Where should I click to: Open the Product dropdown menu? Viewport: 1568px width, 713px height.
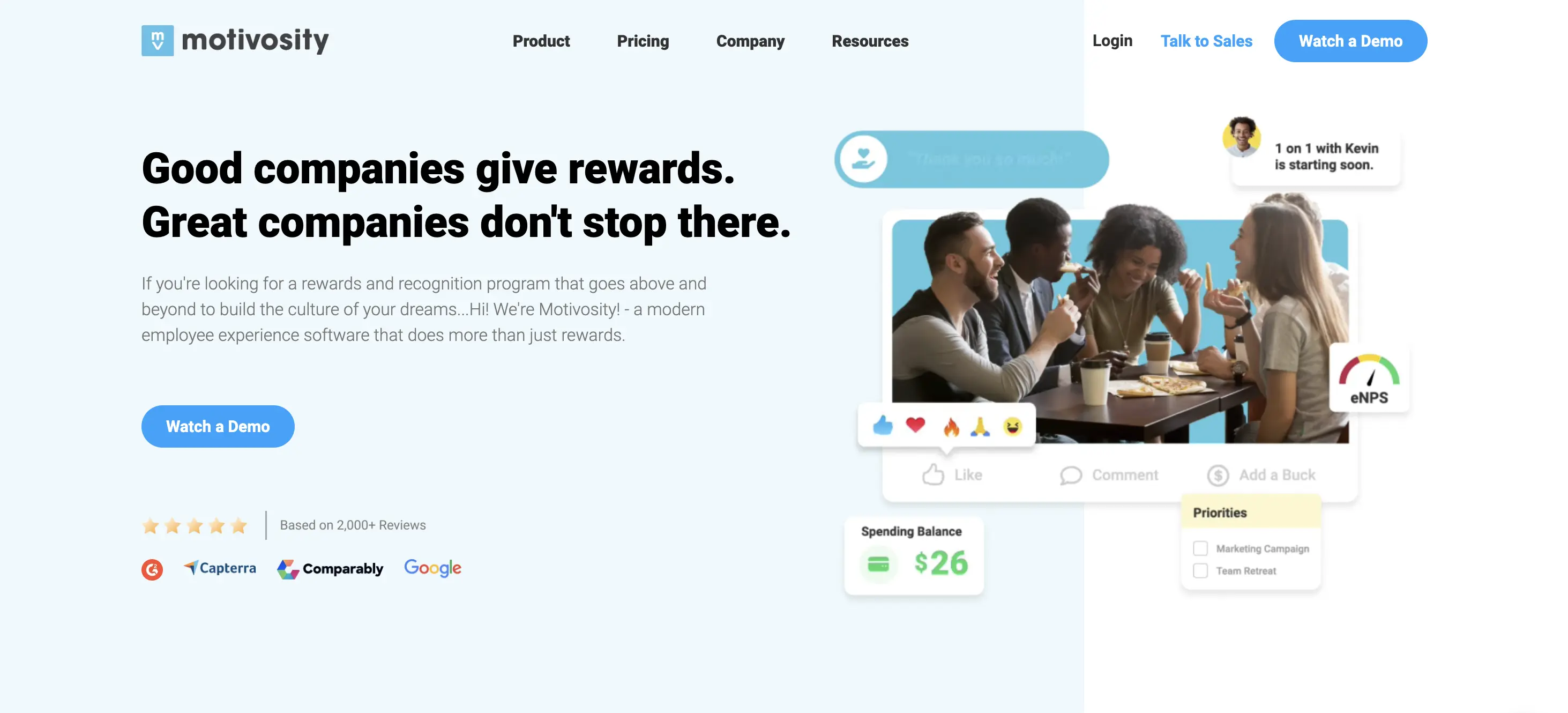541,41
